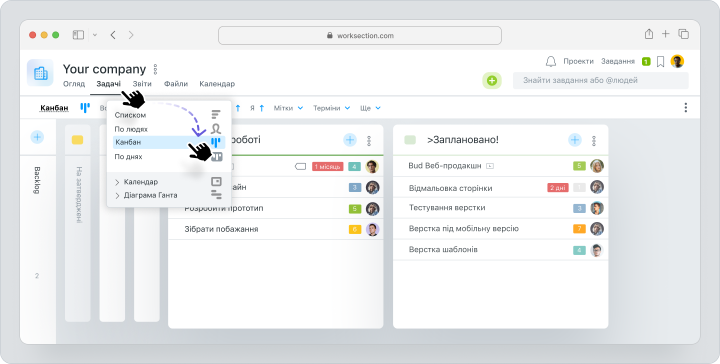720x364 pixels.
Task: Click the green 1 tasks counter badge
Action: tap(646, 62)
